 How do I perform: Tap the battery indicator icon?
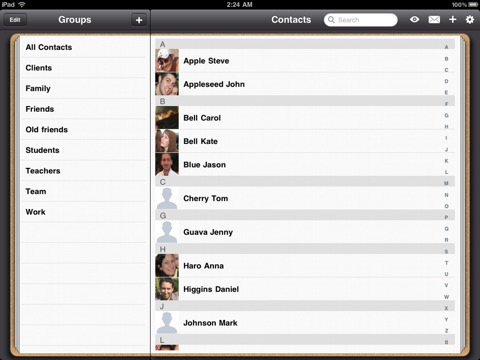[x=473, y=4]
